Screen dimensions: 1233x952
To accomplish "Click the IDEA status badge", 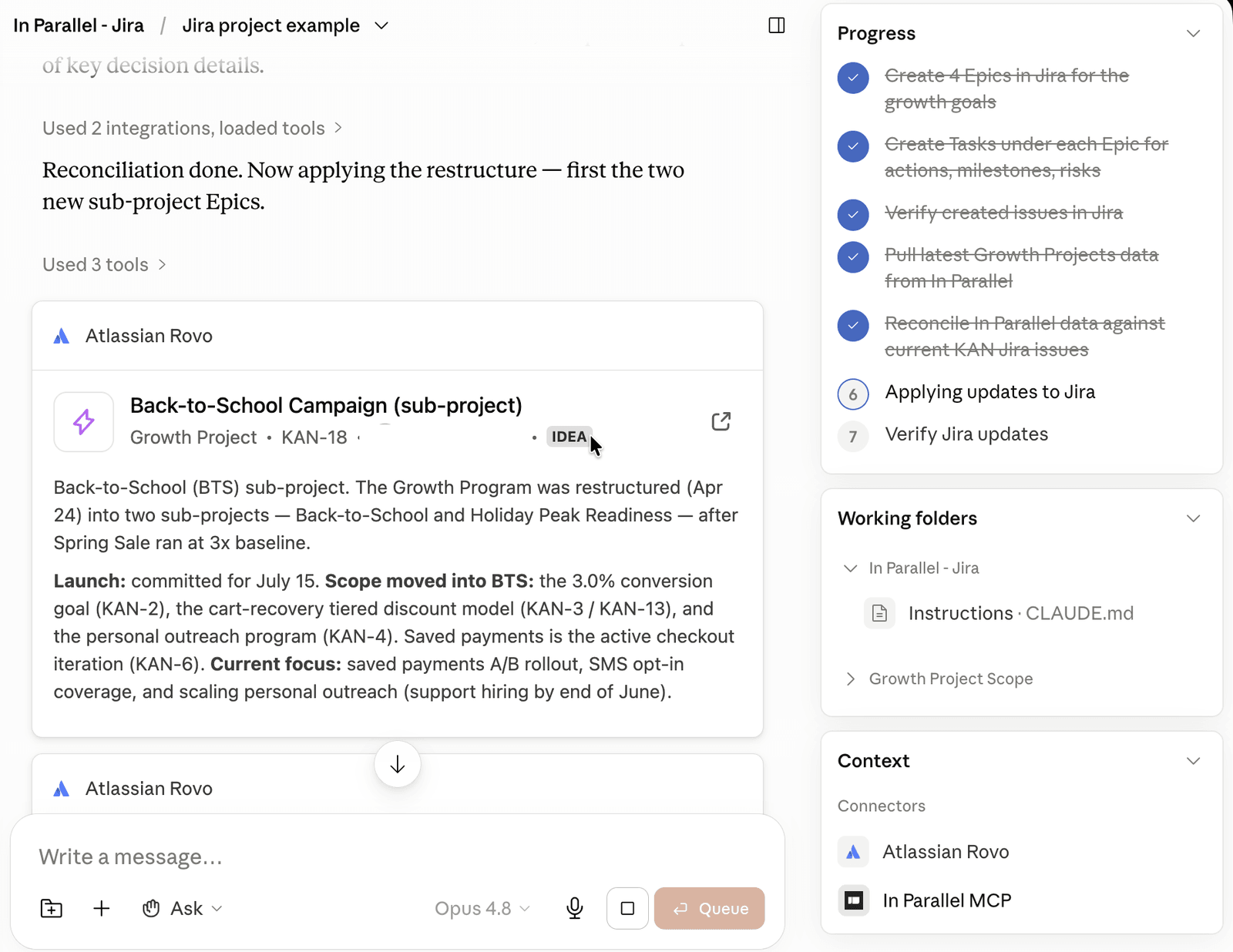I will pos(569,437).
